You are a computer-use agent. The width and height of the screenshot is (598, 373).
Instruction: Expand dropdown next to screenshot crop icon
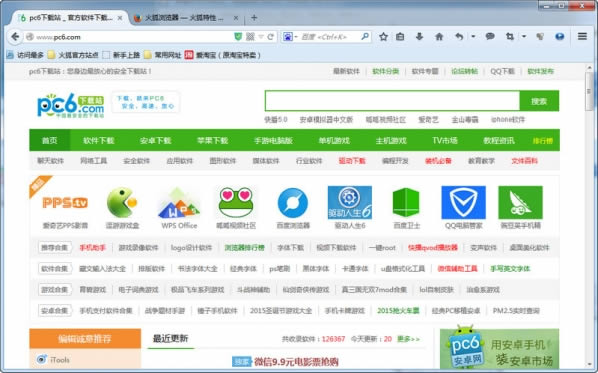coord(524,37)
